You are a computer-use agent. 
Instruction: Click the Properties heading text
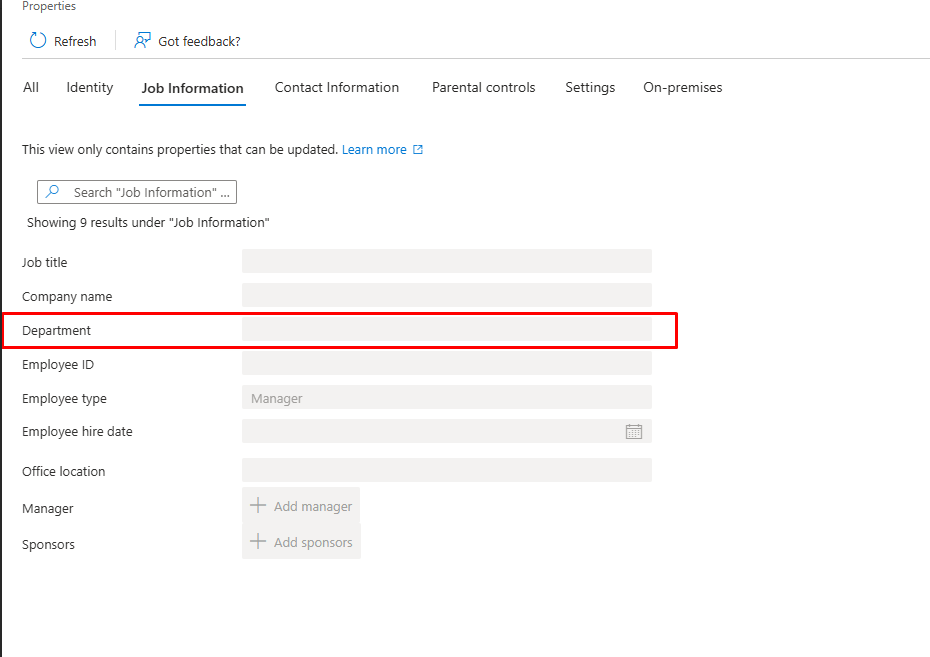click(x=49, y=7)
